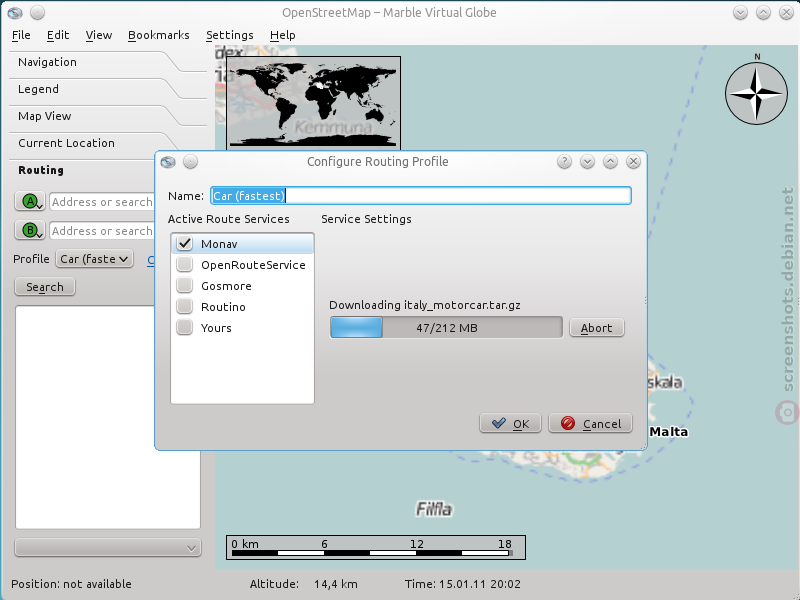Screen dimensions: 800x600
Task: Enable the Yours route service checkbox
Action: click(185, 327)
